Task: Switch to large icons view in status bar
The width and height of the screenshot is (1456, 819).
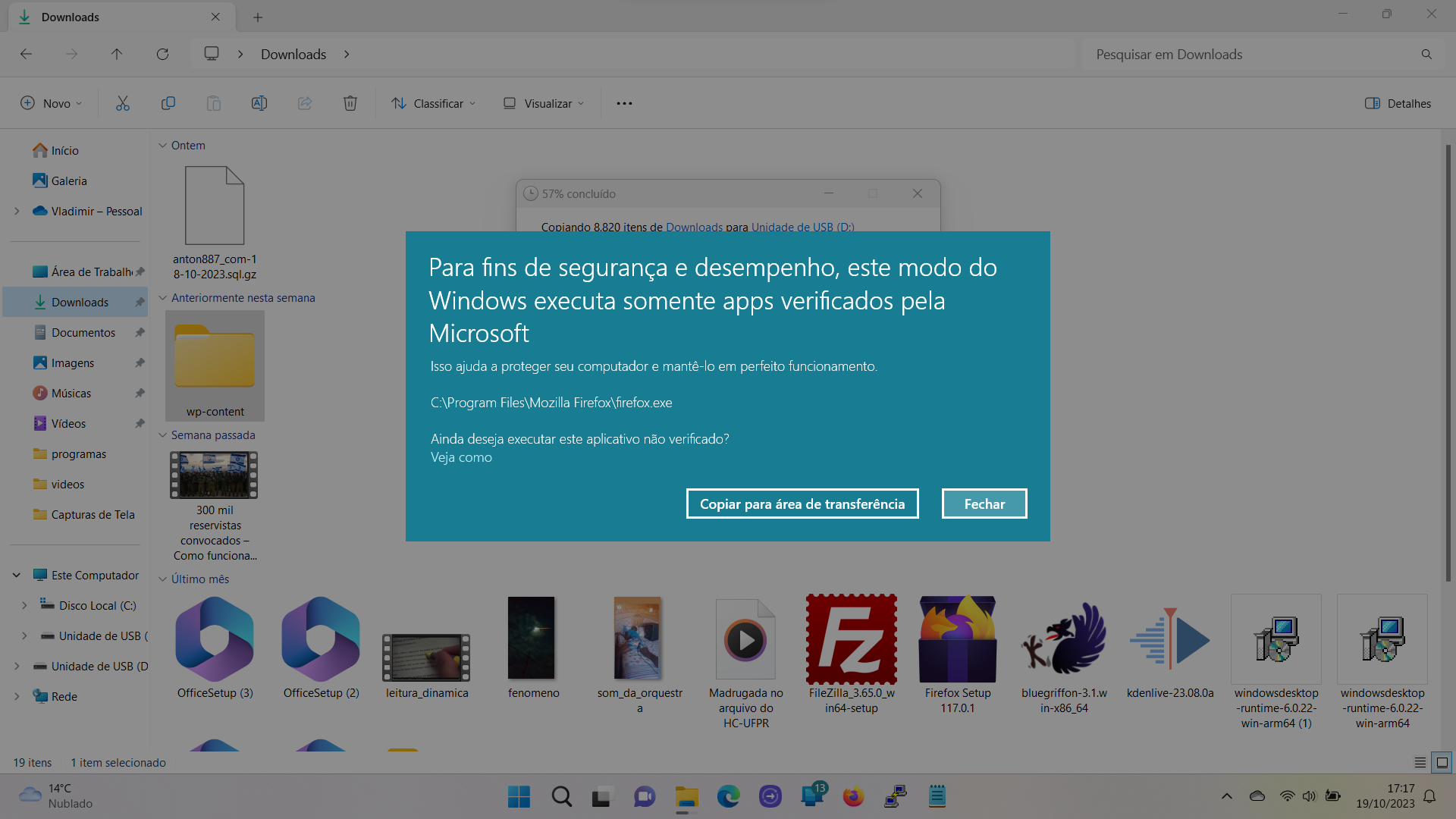Action: [x=1442, y=762]
